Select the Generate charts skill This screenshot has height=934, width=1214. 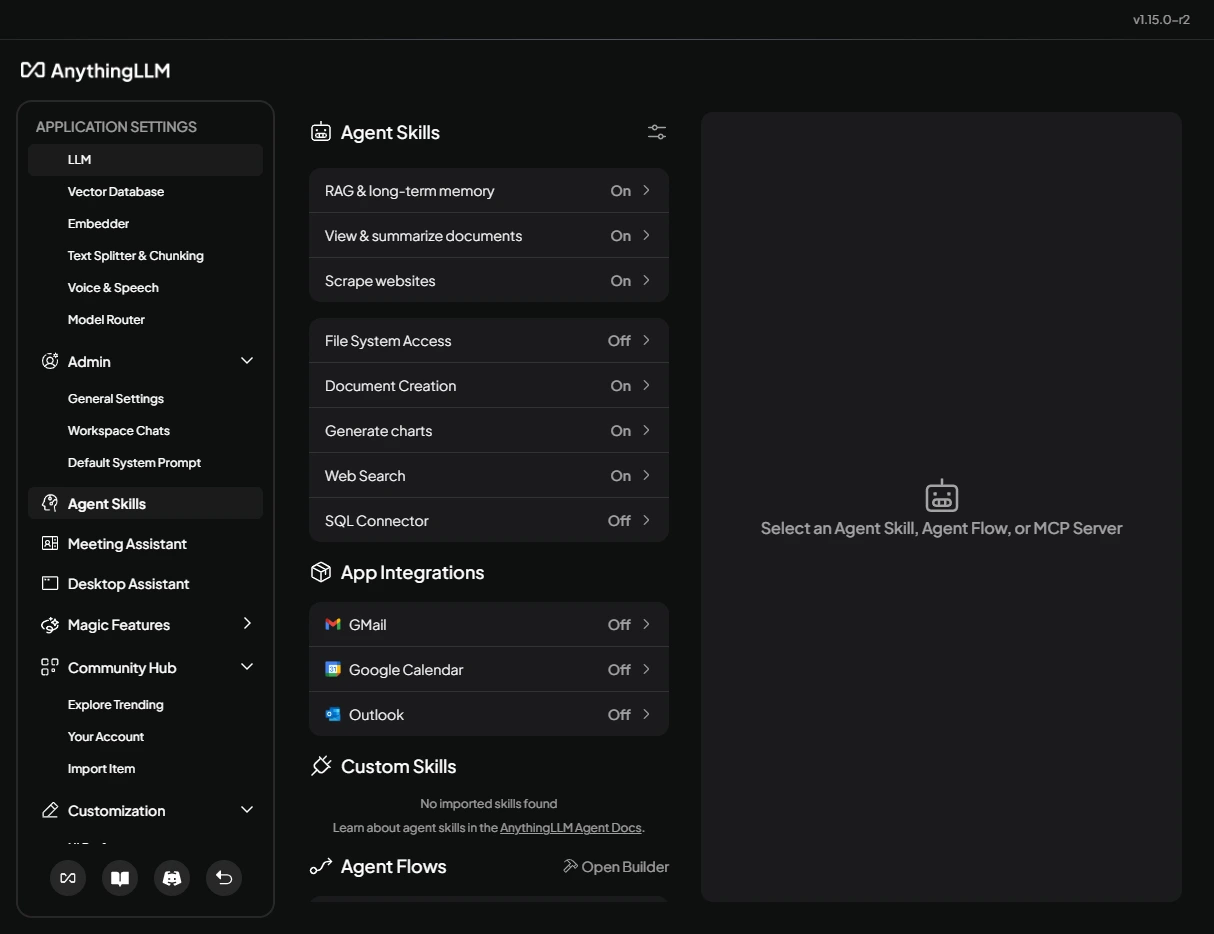pyautogui.click(x=489, y=430)
